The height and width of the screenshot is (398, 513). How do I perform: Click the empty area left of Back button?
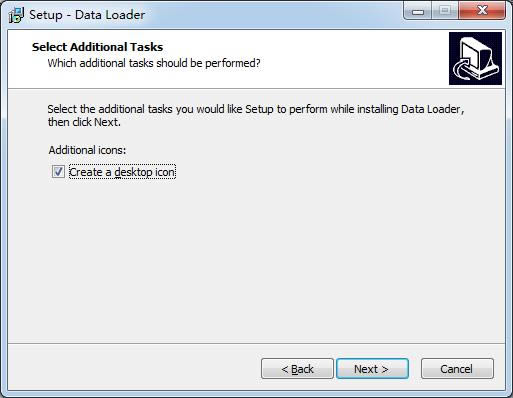133,368
